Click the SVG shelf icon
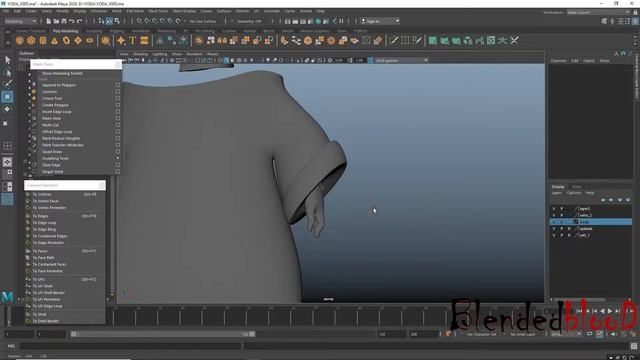This screenshot has width=640, height=360. click(144, 40)
